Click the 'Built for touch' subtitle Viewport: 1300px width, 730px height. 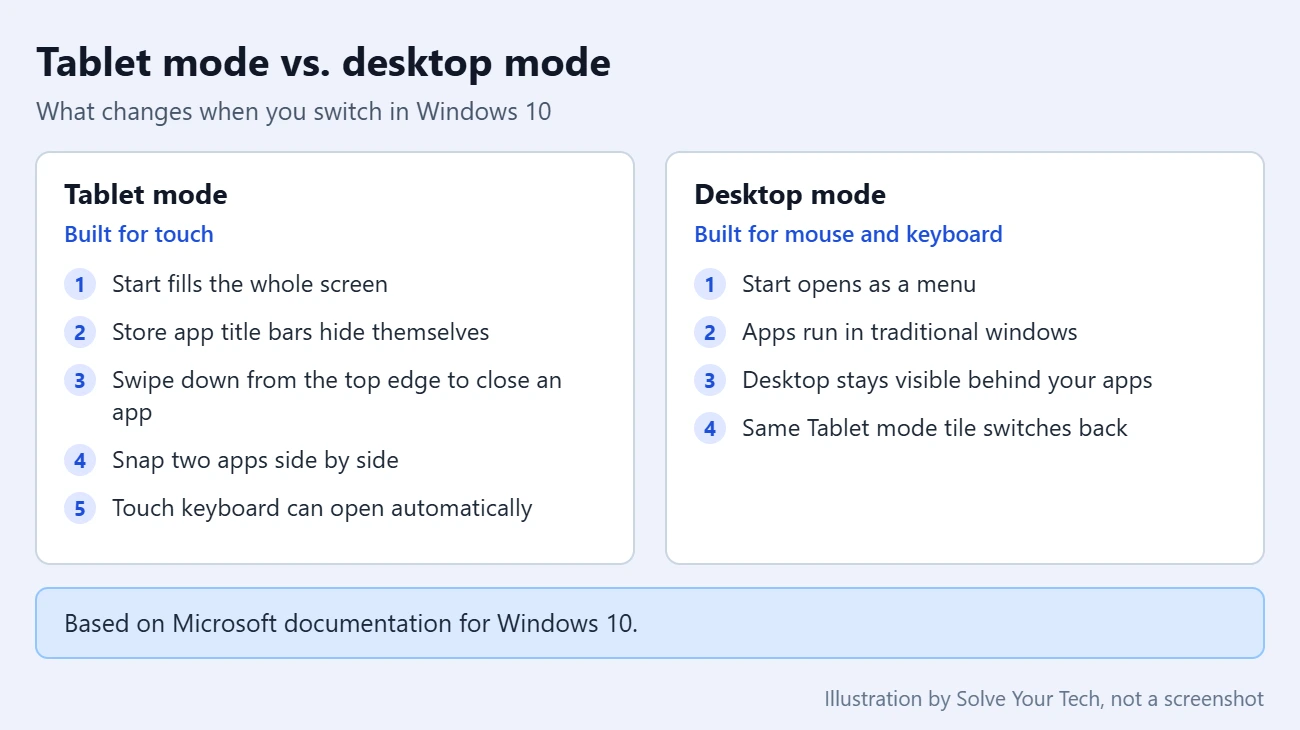pyautogui.click(x=139, y=234)
